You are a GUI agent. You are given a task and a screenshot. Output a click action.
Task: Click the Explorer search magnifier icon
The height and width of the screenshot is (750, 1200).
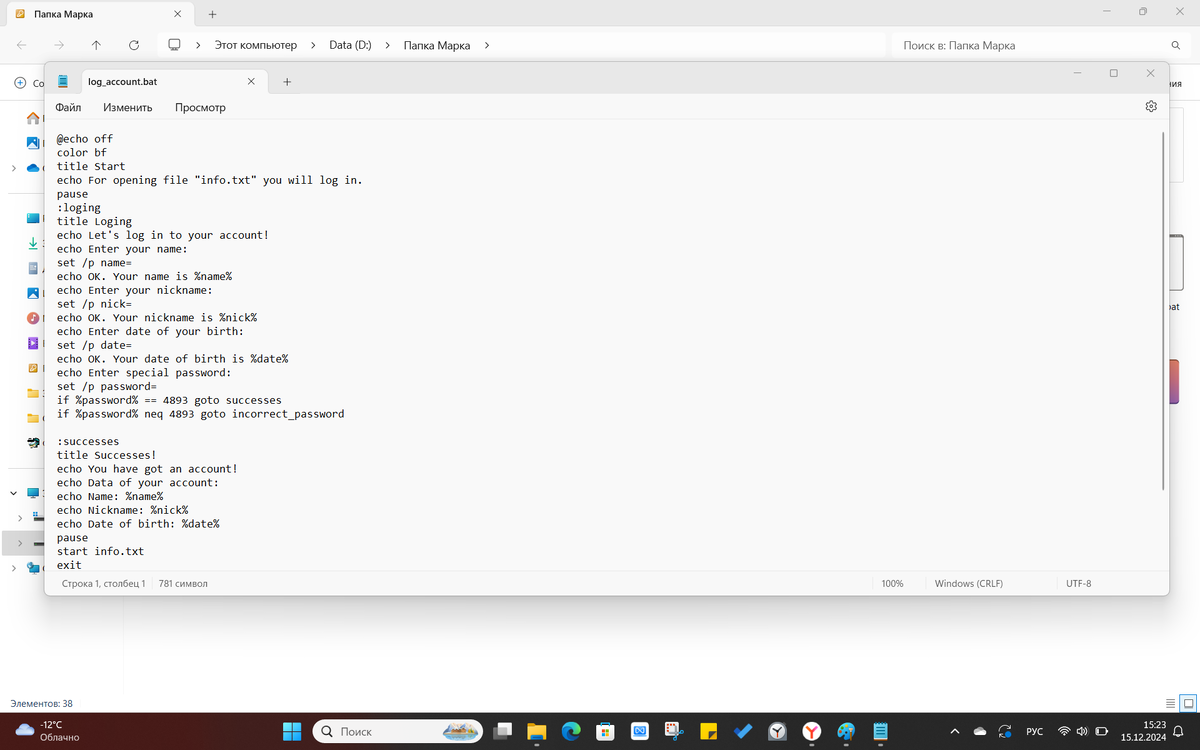point(1176,45)
